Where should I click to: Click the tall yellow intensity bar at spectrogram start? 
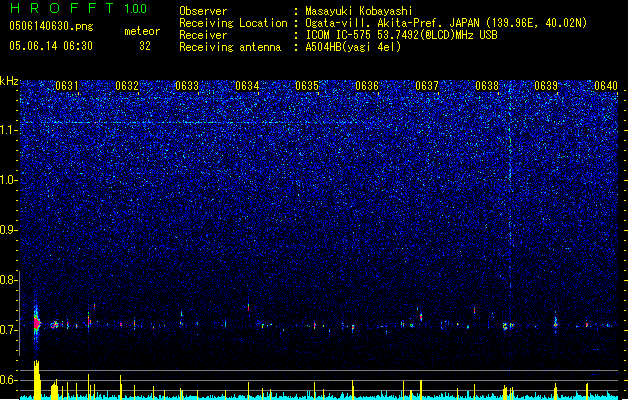tap(37, 380)
